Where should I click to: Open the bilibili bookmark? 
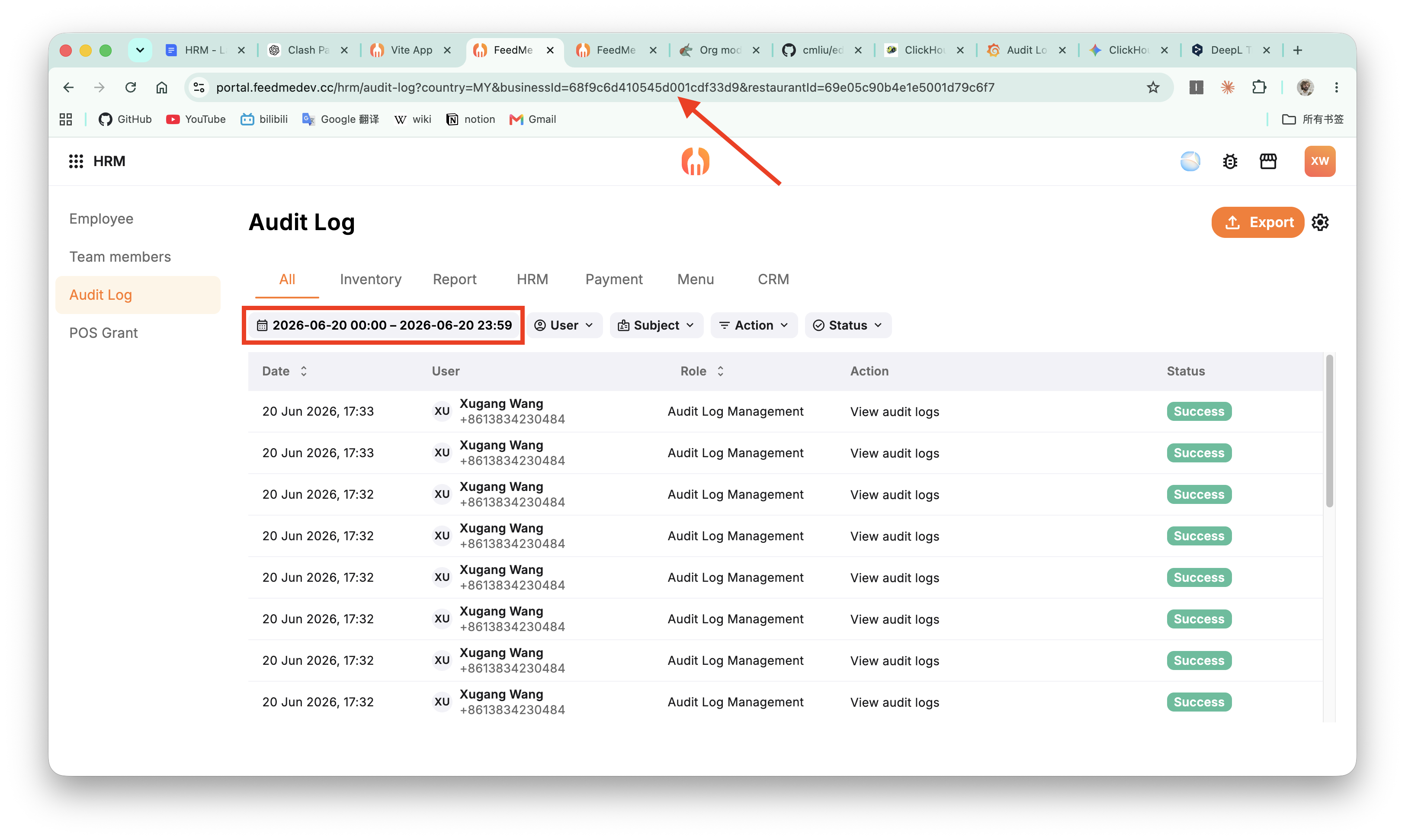click(264, 119)
